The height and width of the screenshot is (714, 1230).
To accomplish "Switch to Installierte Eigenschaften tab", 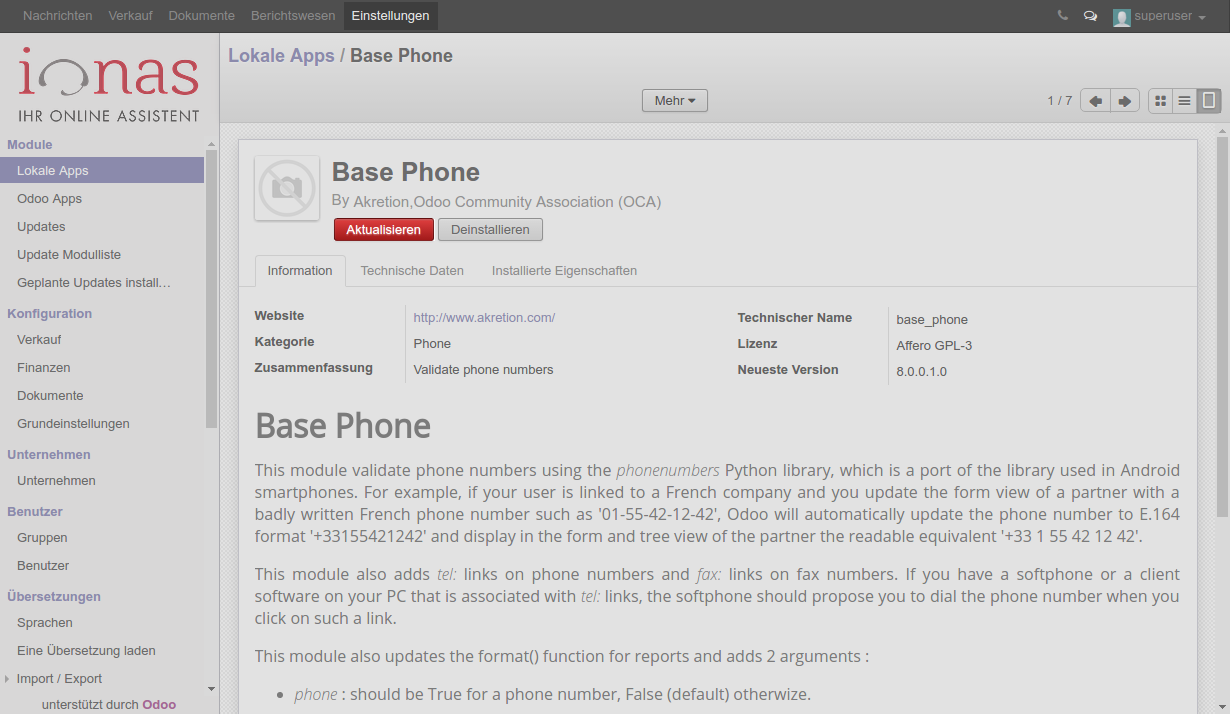I will pos(564,271).
